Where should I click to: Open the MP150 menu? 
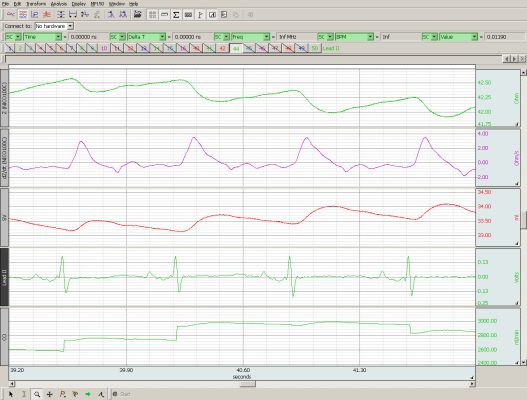coord(97,4)
